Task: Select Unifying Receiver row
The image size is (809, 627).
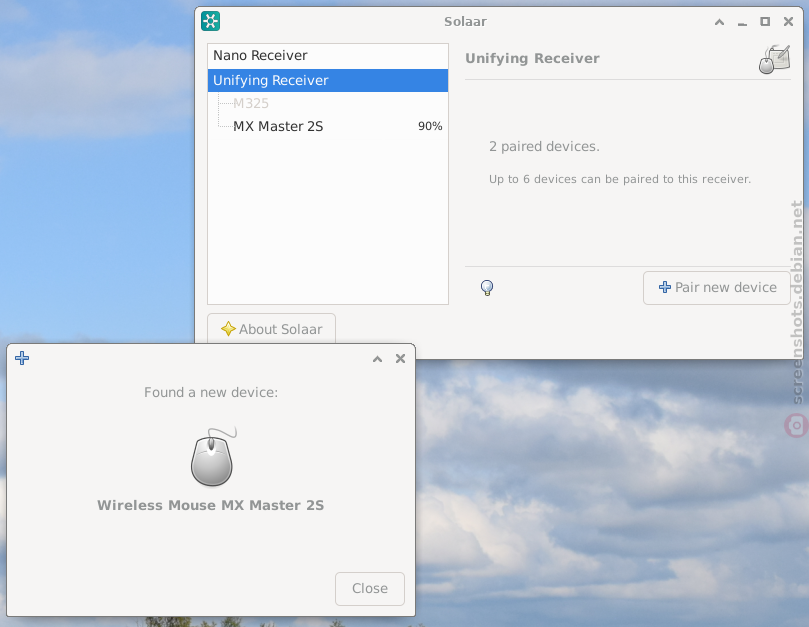Action: 328,81
